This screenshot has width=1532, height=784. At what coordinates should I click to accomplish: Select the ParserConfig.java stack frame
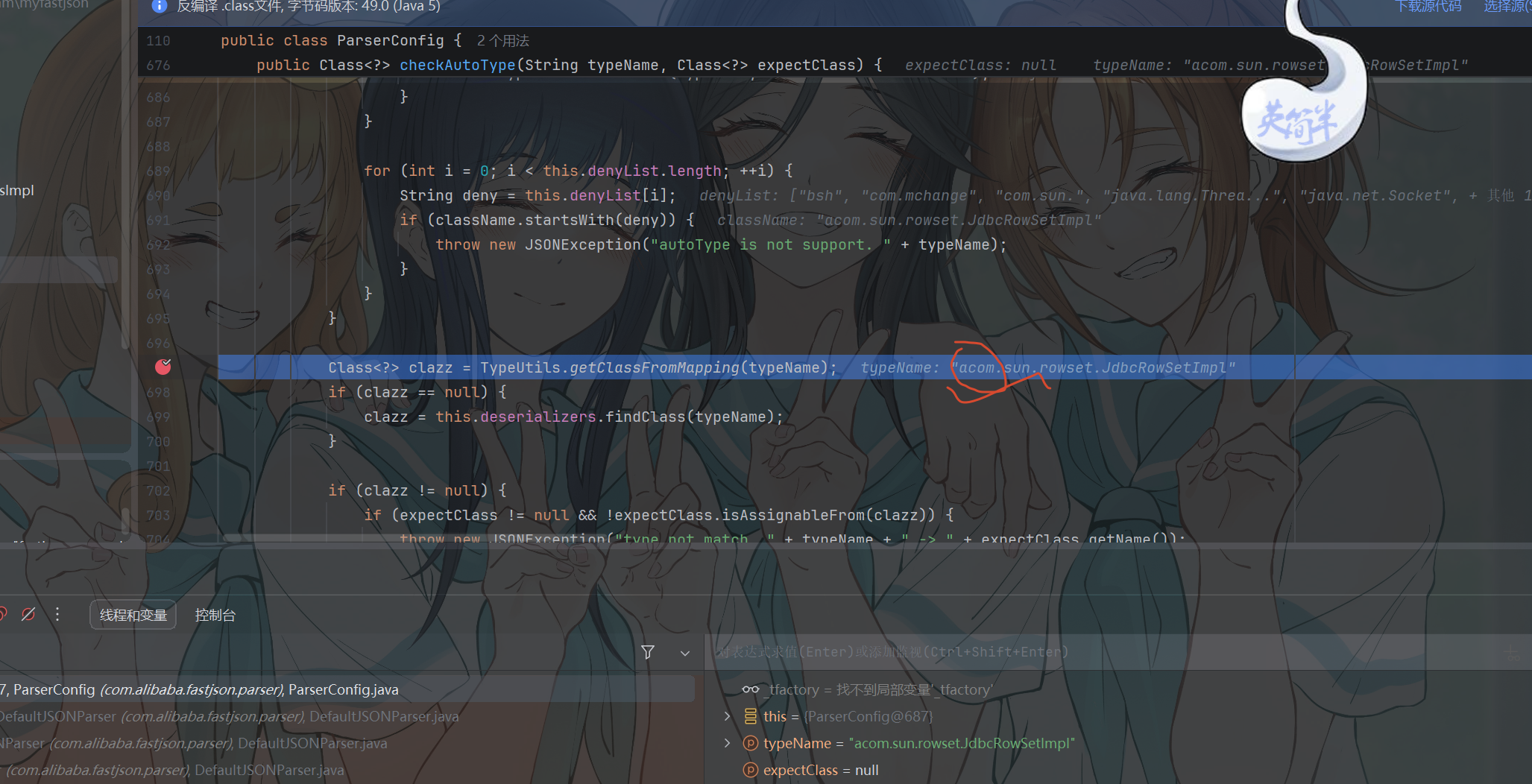click(x=347, y=689)
